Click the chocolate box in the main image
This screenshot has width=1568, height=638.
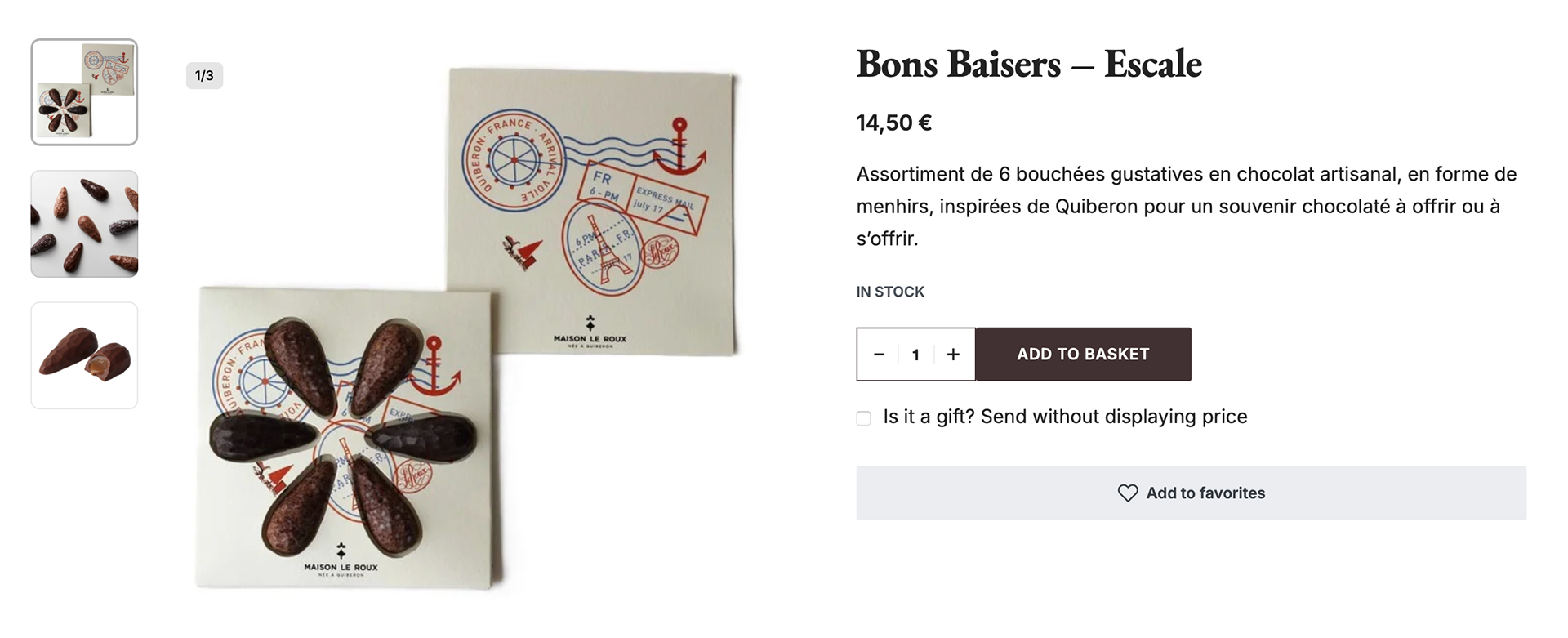coord(345,438)
